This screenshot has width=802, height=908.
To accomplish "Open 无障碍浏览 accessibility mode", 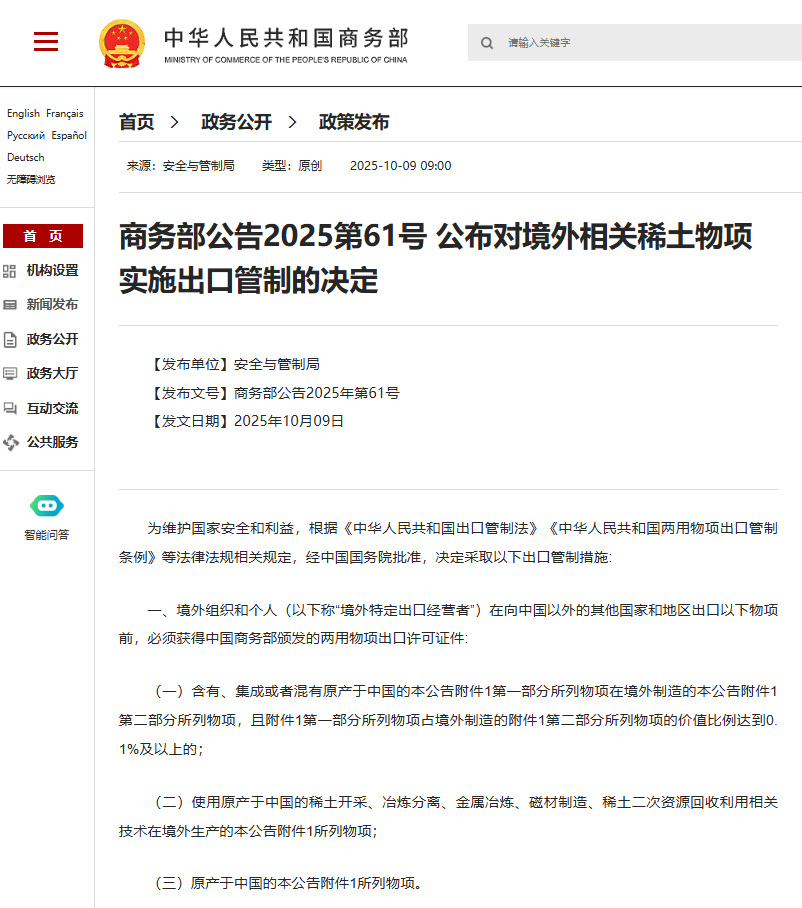I will pos(31,180).
